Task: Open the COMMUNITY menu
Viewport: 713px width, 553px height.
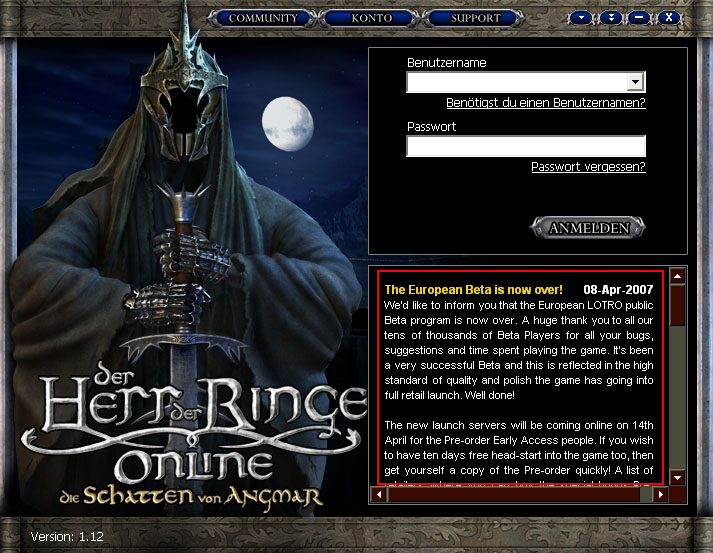Action: coord(262,18)
